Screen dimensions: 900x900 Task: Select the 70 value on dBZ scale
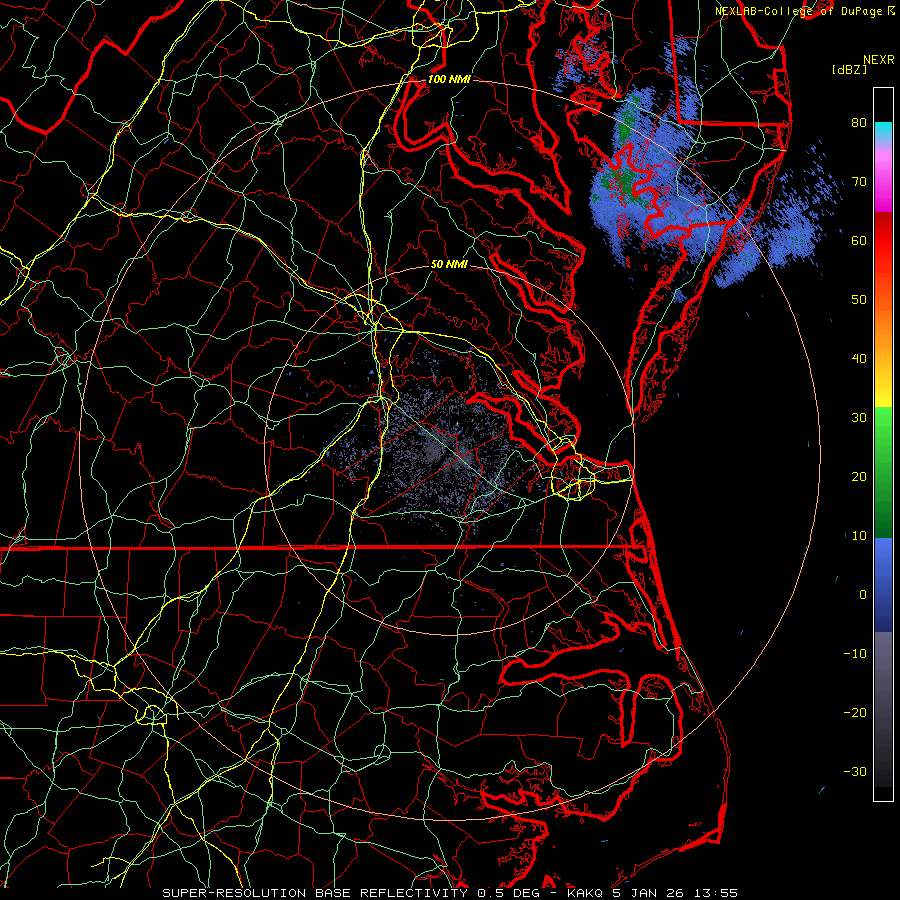[x=859, y=181]
